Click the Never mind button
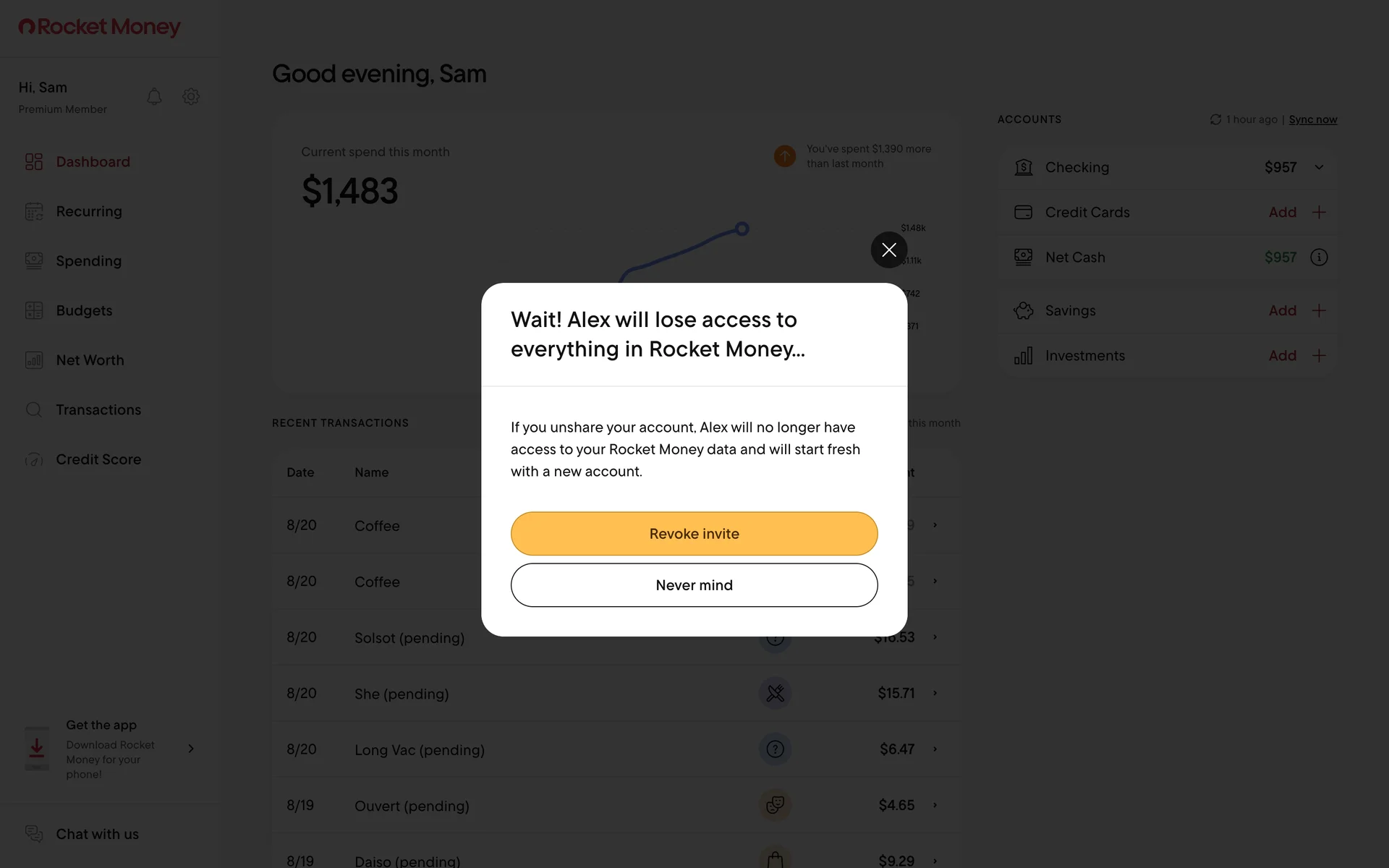The height and width of the screenshot is (868, 1389). tap(694, 585)
